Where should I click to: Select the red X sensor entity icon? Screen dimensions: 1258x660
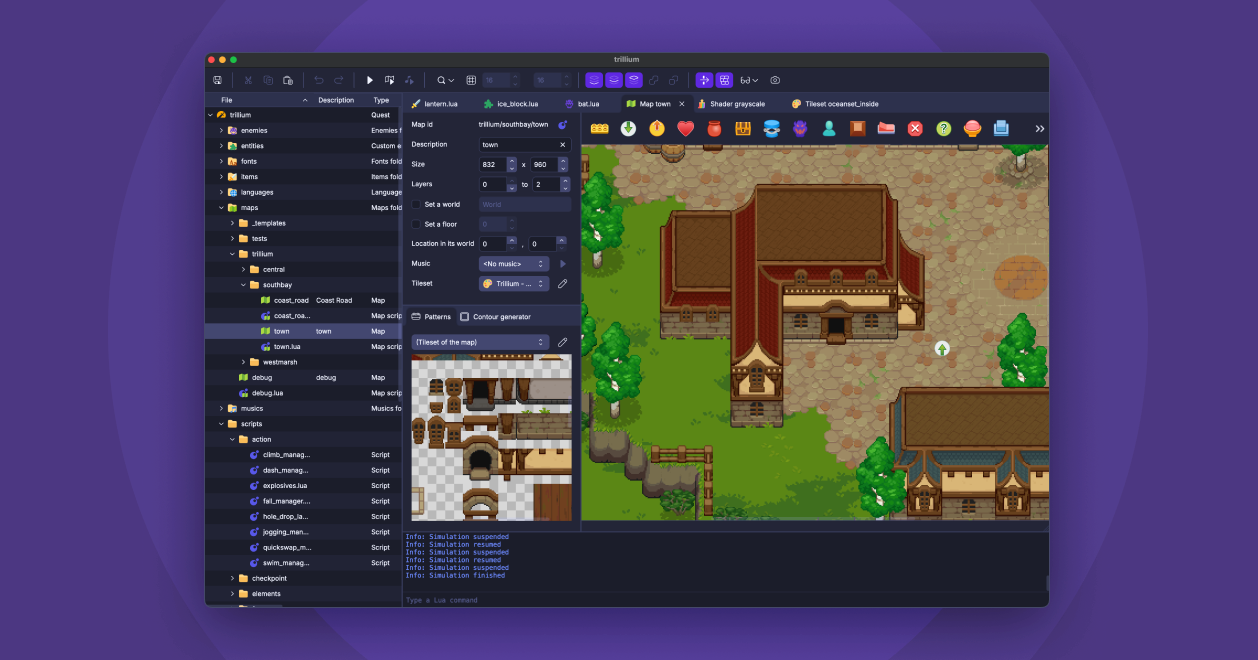[915, 128]
